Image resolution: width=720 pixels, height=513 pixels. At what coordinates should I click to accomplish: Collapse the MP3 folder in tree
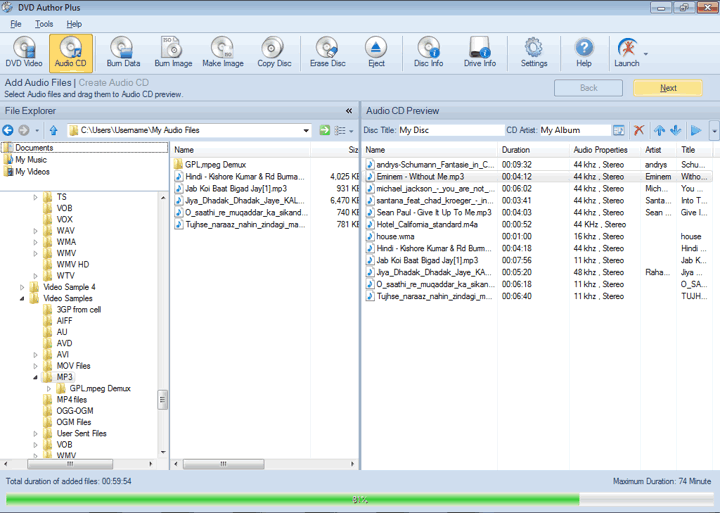(35, 377)
